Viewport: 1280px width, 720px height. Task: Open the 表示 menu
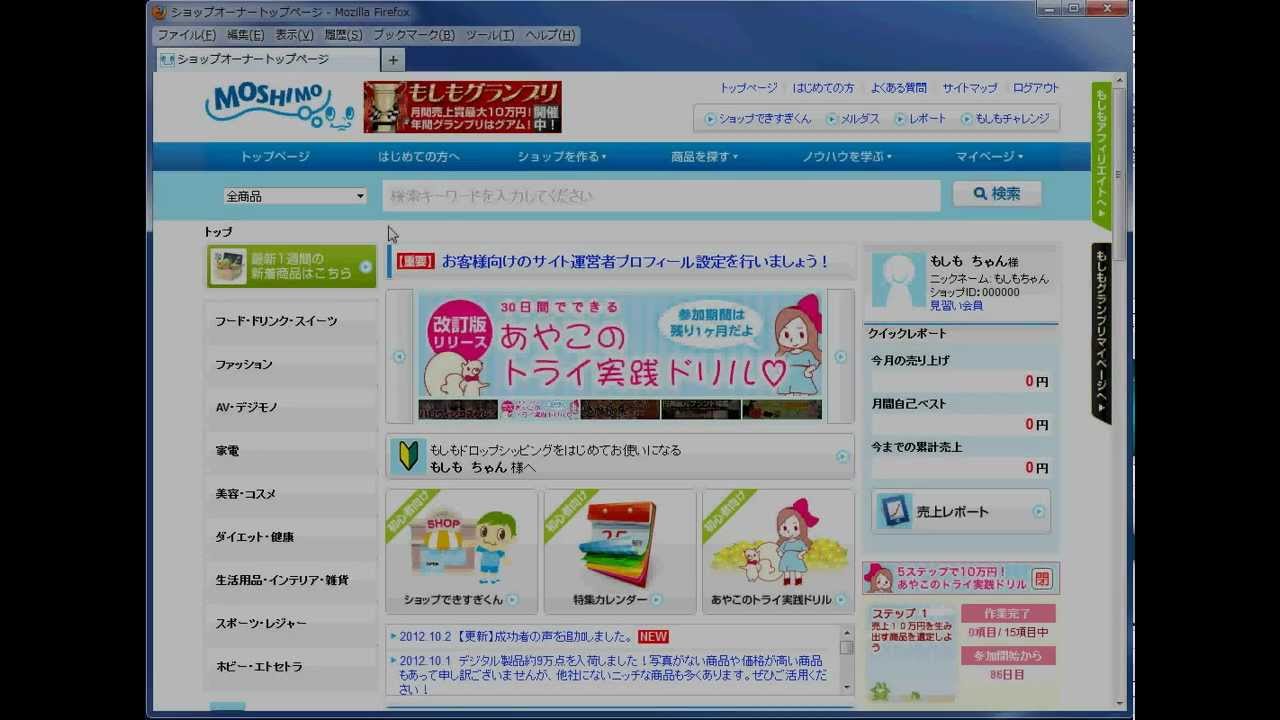(x=294, y=35)
